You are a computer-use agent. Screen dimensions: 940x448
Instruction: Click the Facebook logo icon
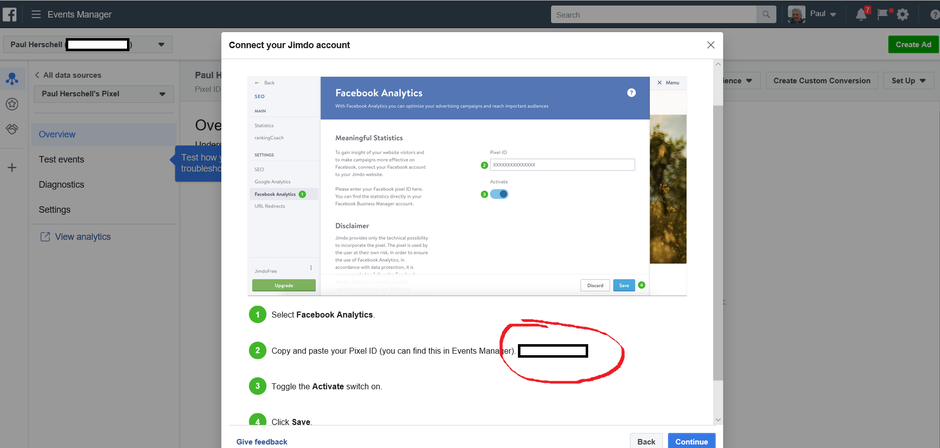click(10, 14)
